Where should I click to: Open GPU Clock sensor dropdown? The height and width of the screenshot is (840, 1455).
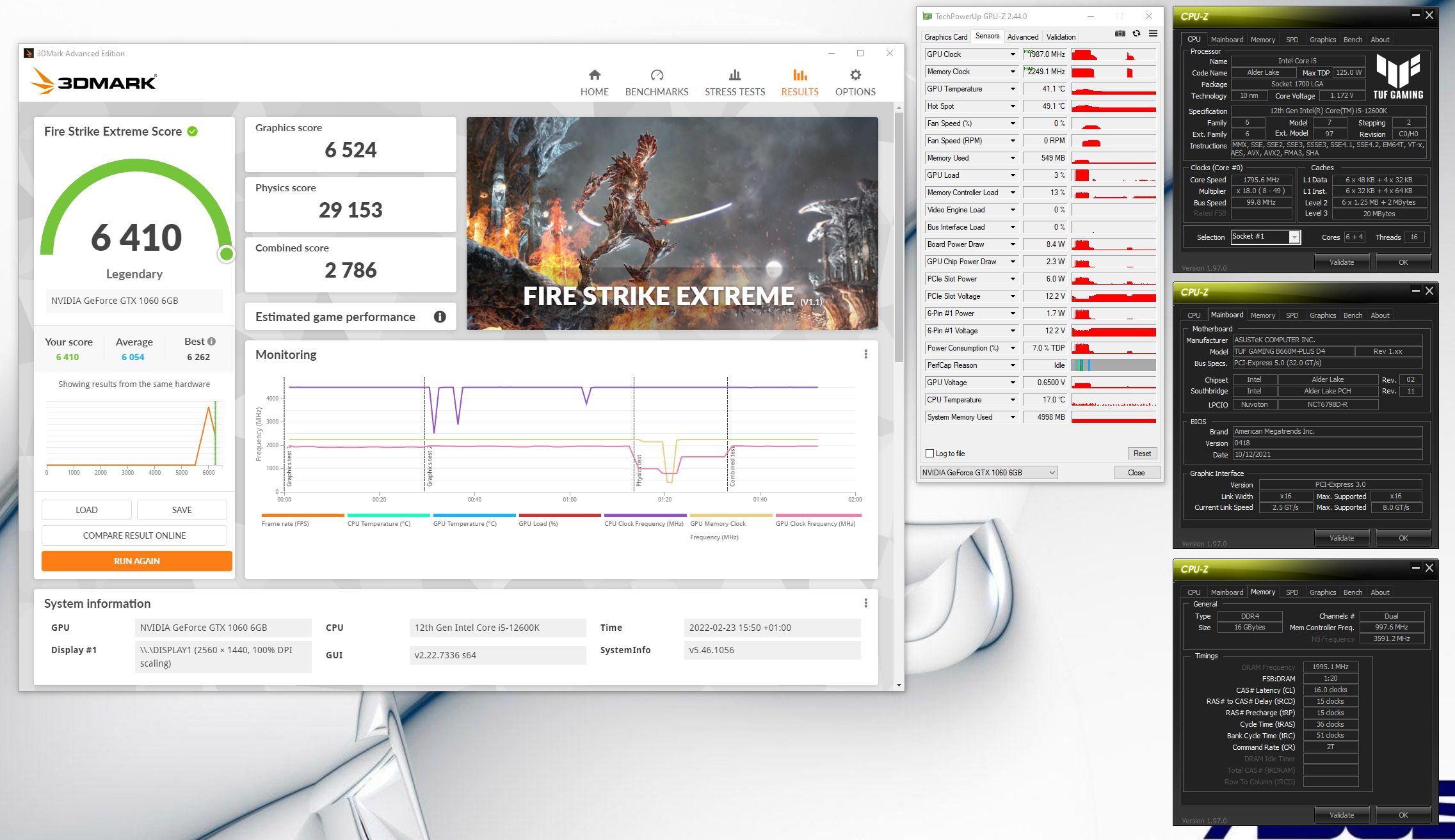[x=1013, y=54]
